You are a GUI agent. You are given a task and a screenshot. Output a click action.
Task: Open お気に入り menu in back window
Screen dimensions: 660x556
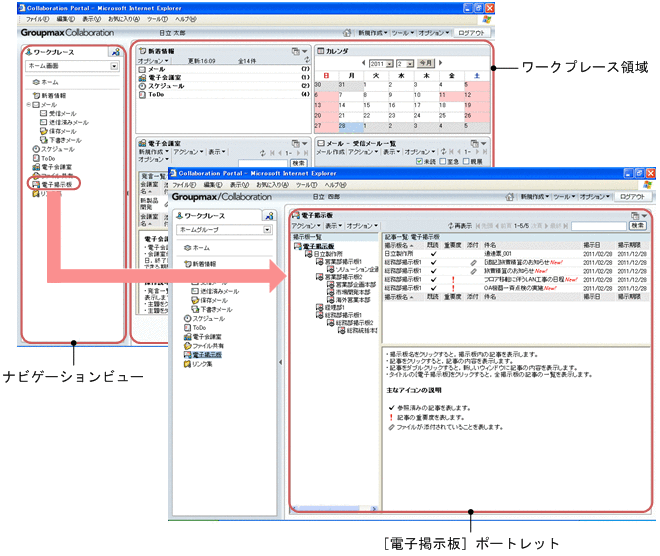pos(124,19)
